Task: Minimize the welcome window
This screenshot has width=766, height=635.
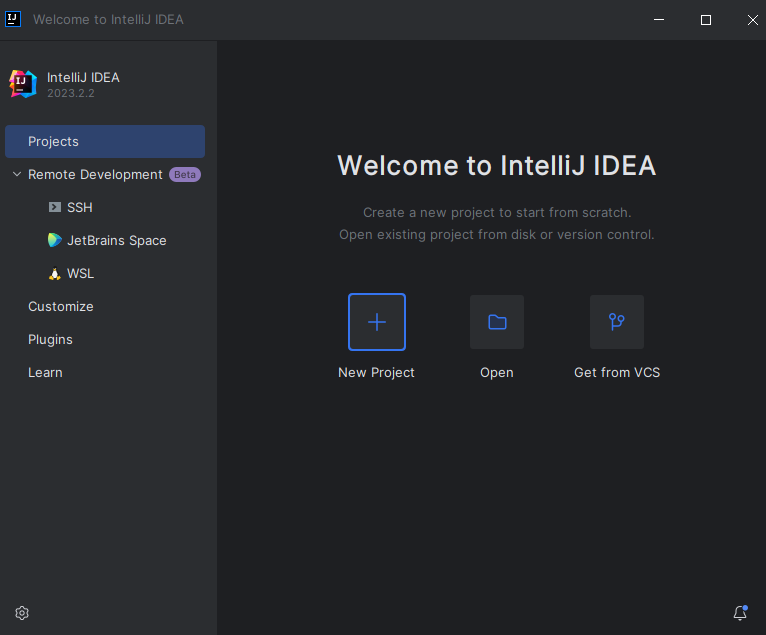Action: [659, 20]
